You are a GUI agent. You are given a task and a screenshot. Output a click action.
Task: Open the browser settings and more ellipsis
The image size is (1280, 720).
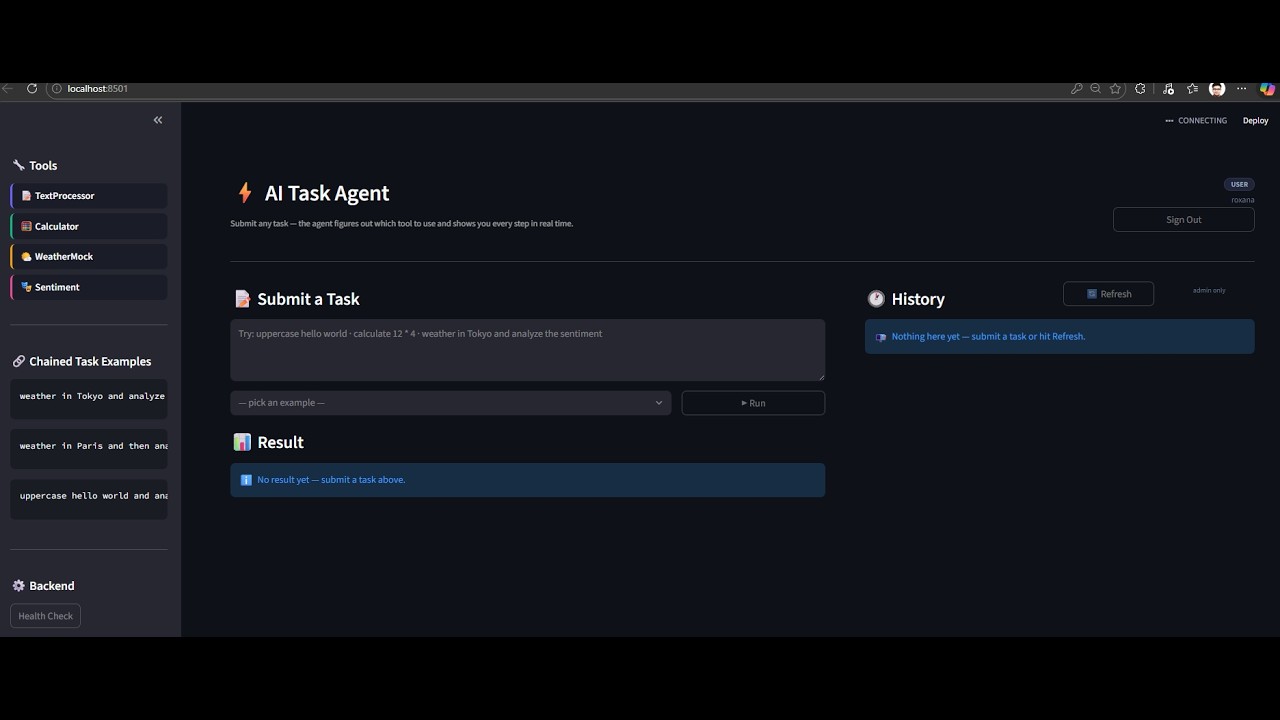(1242, 89)
